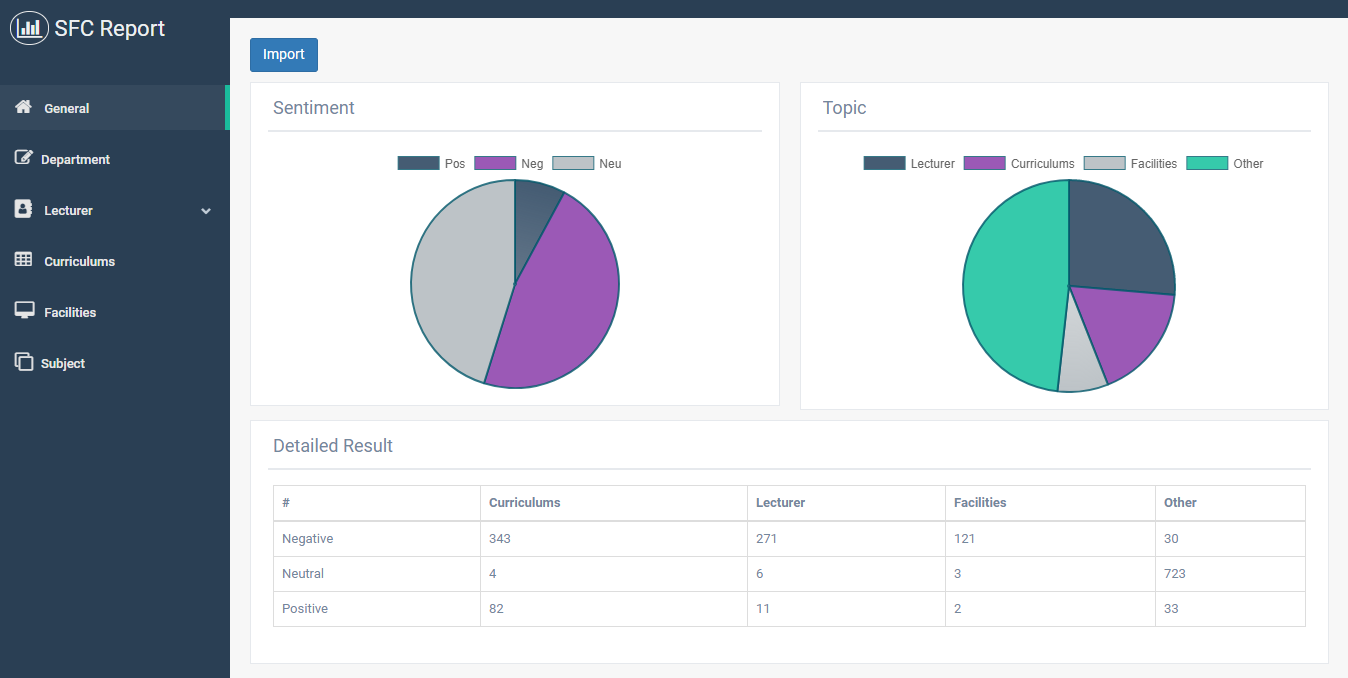Open the Department menu item
This screenshot has height=678, width=1348.
[115, 159]
